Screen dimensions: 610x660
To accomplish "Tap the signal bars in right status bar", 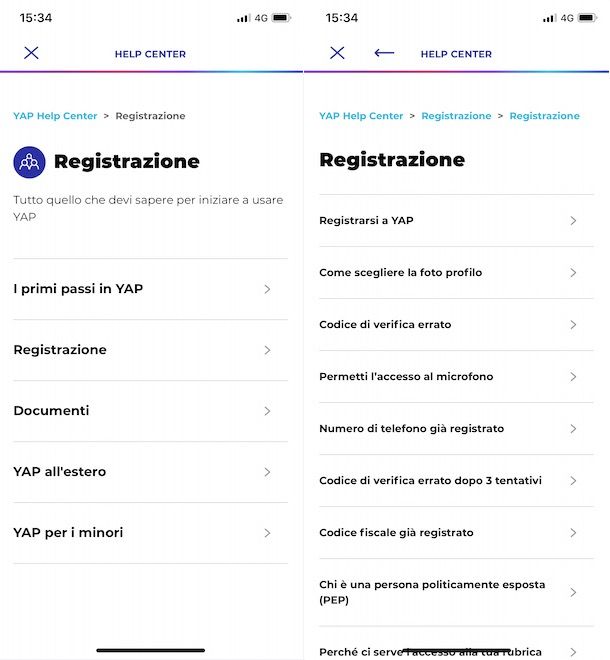I will click(x=548, y=18).
